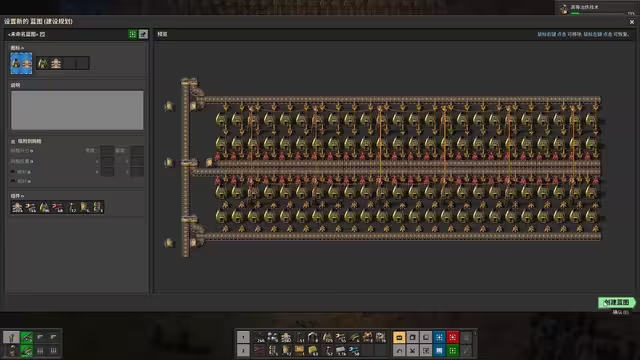Viewport: 640px width, 360px height.
Task: Click inside the blueprint description text box
Action: coord(77,110)
